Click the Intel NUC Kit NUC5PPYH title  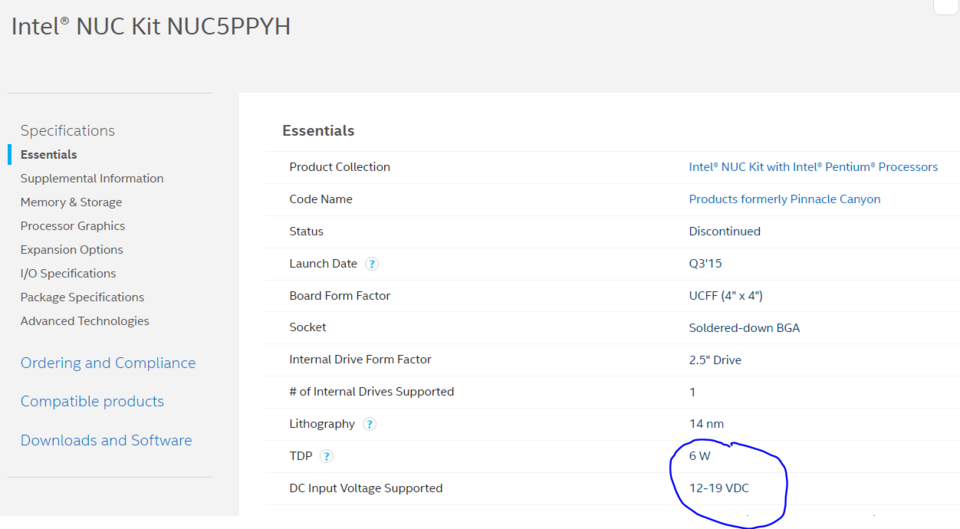point(151,26)
